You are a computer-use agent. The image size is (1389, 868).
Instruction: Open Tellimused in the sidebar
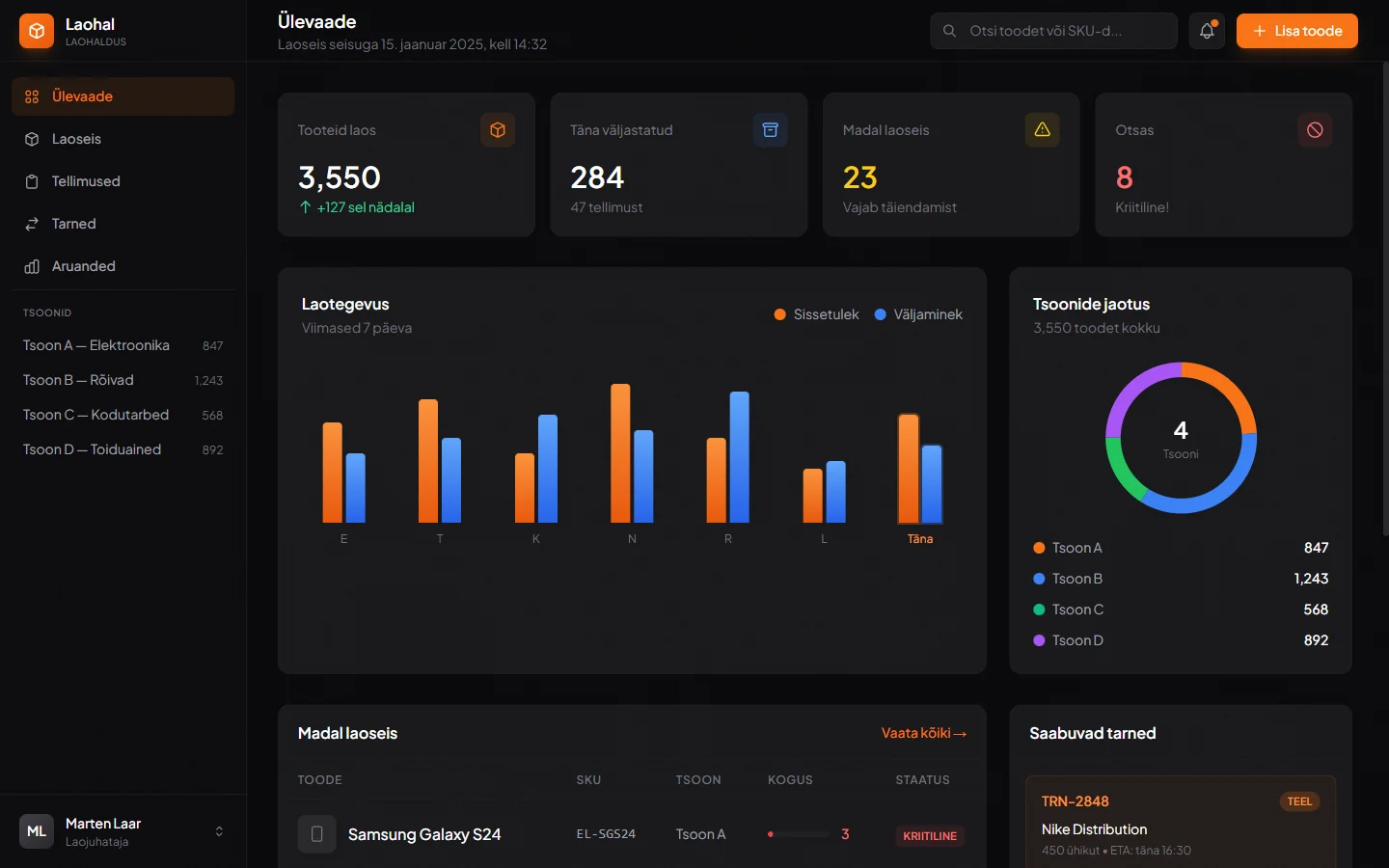(x=86, y=181)
